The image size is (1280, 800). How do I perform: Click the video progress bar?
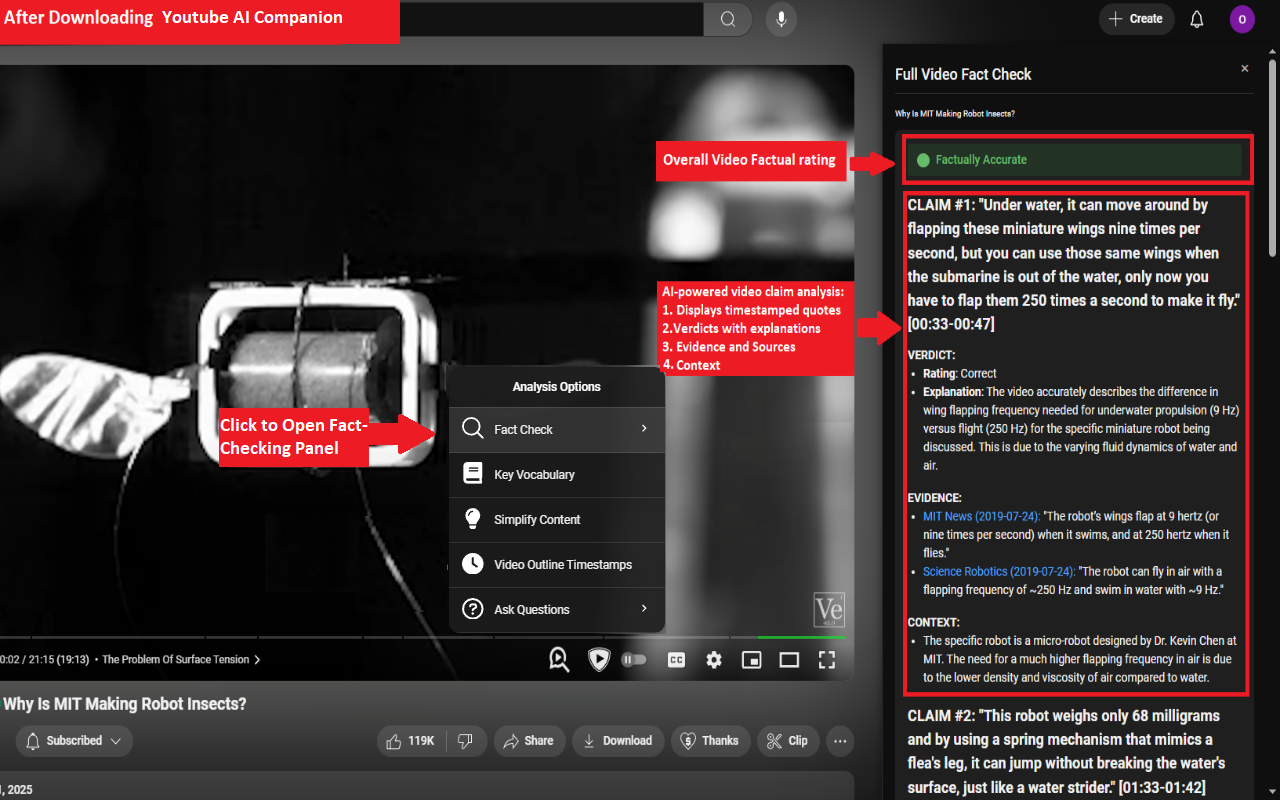point(422,637)
